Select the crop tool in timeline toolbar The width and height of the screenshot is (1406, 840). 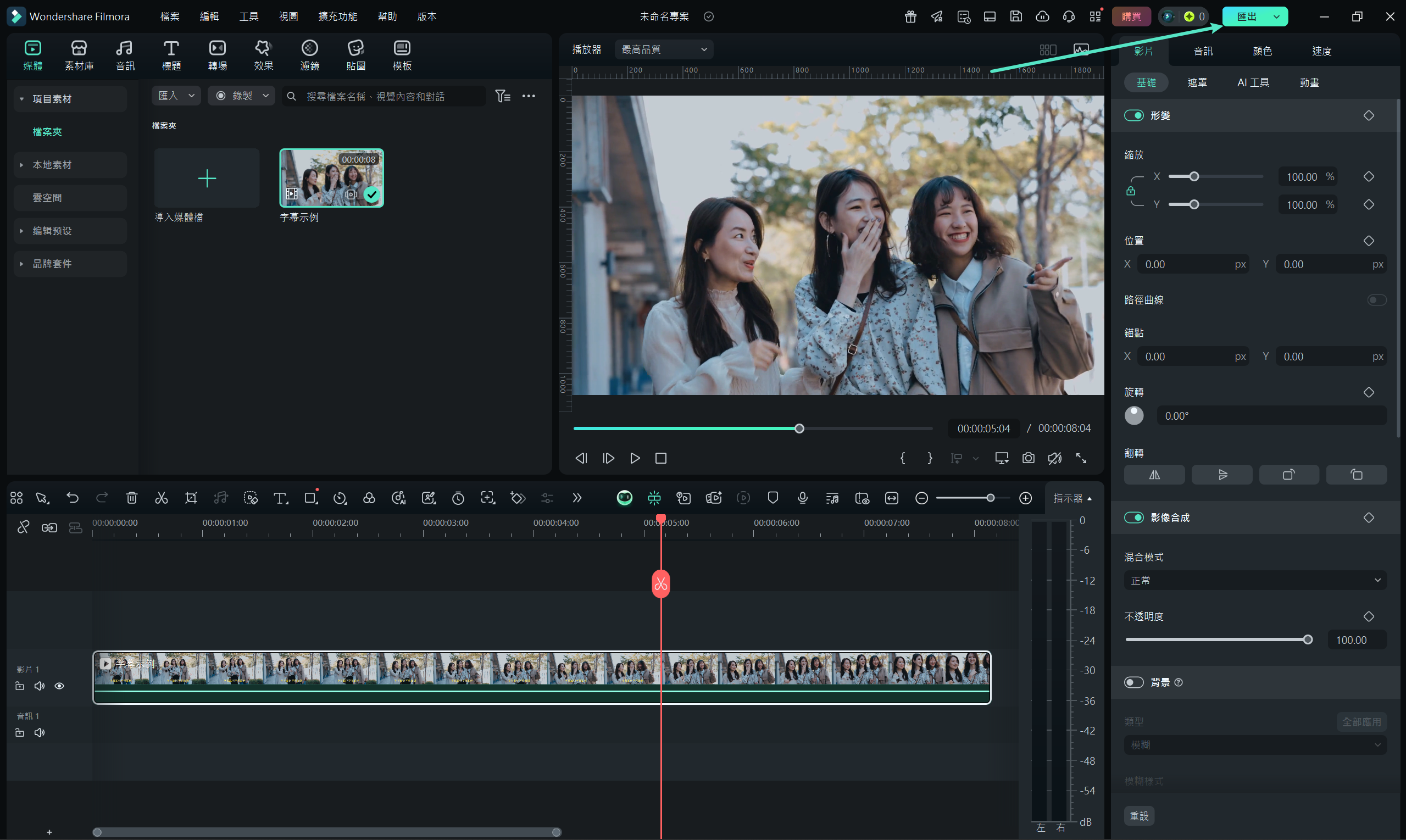click(x=191, y=498)
